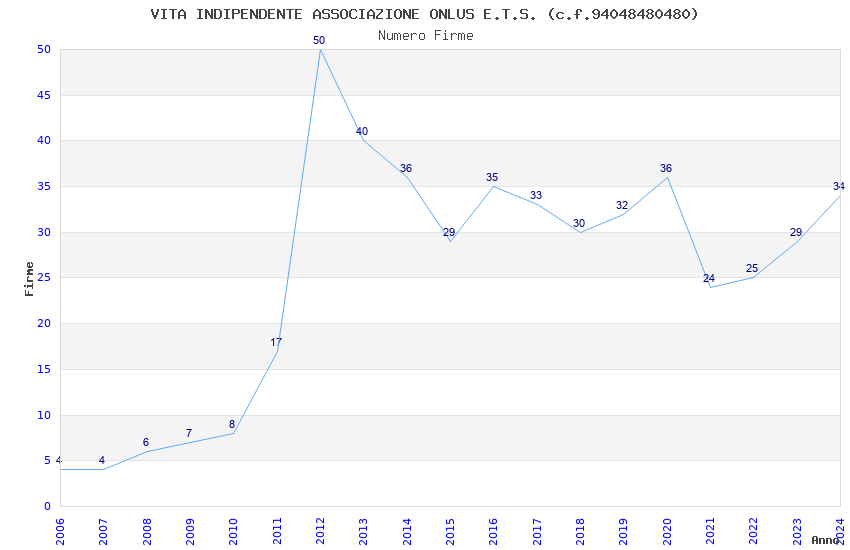Click the chart title 'VITA INDIPENDENTE ASSOCIAZIONE ONLUS E.T.S.'
Screen dimensions: 850x550
pyautogui.click(x=343, y=14)
